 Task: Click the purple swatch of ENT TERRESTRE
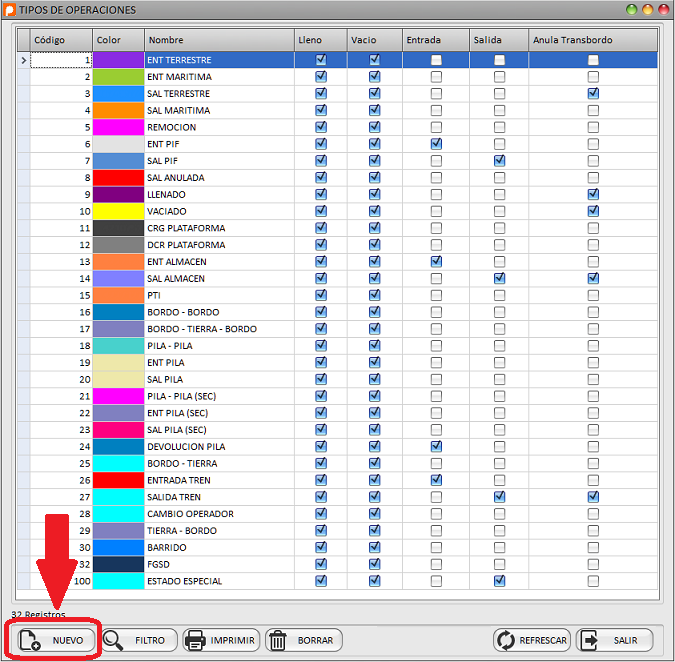[x=118, y=60]
